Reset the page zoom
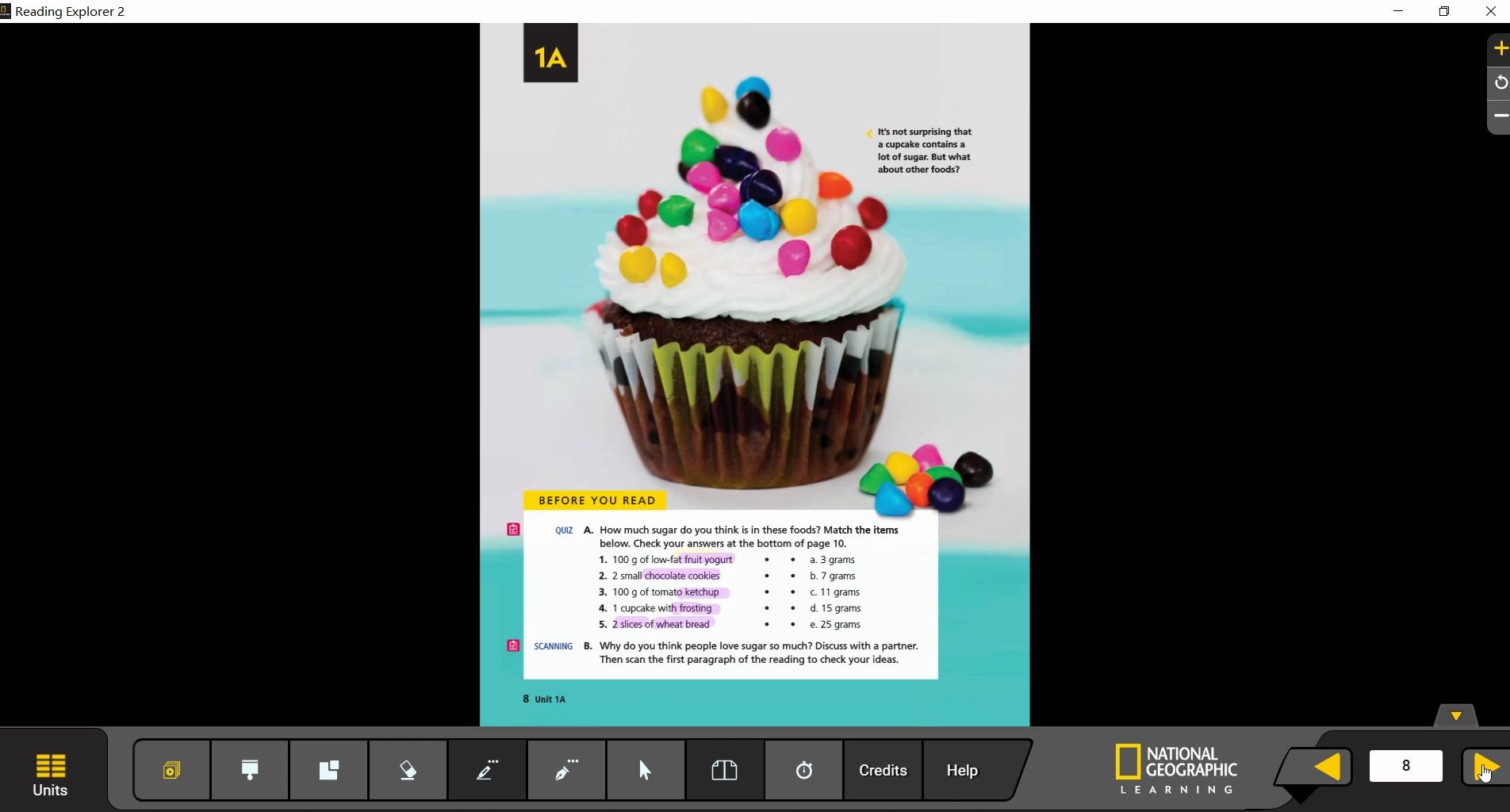The image size is (1510, 812). click(x=1500, y=82)
